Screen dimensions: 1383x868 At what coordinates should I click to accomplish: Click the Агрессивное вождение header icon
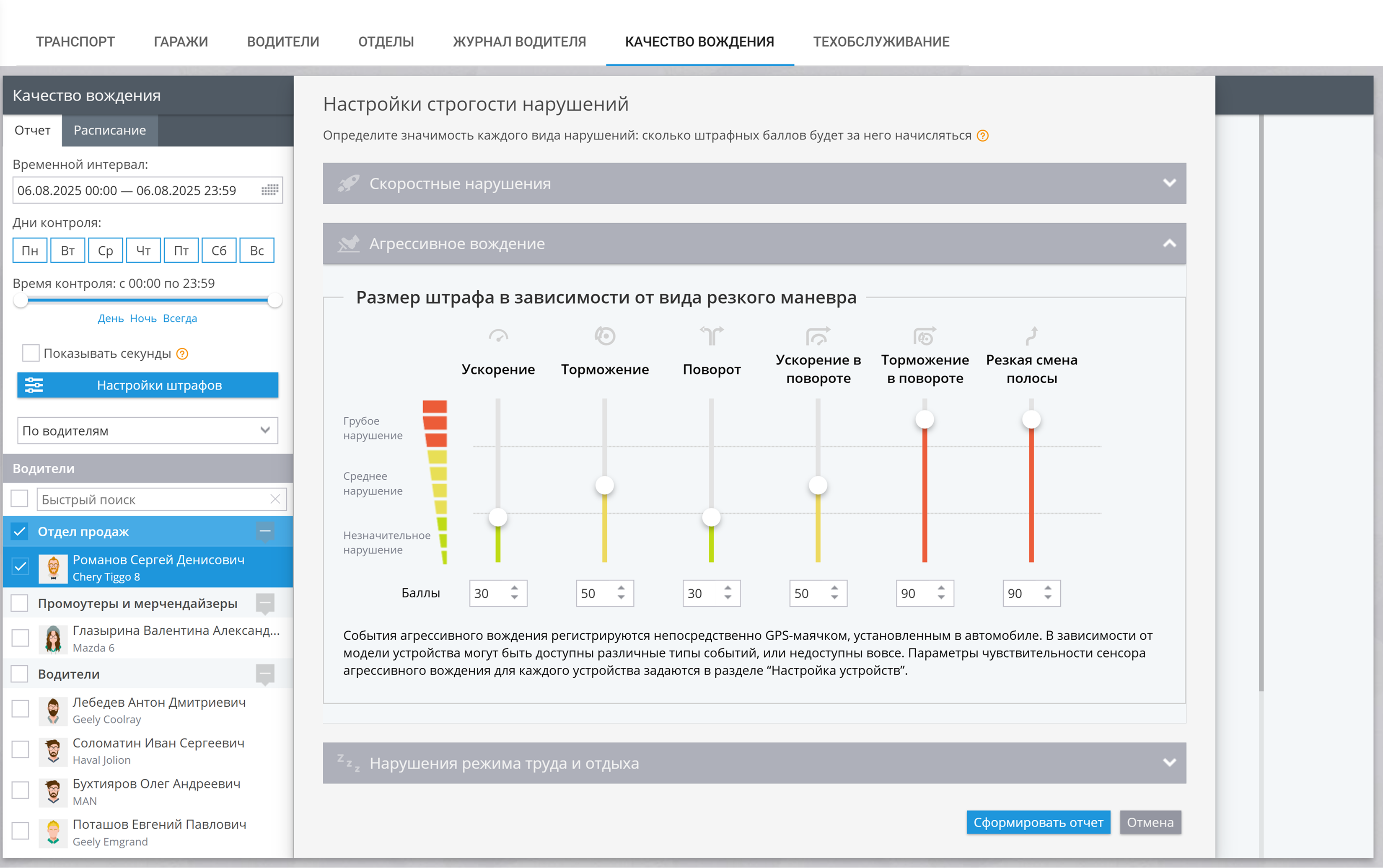348,243
